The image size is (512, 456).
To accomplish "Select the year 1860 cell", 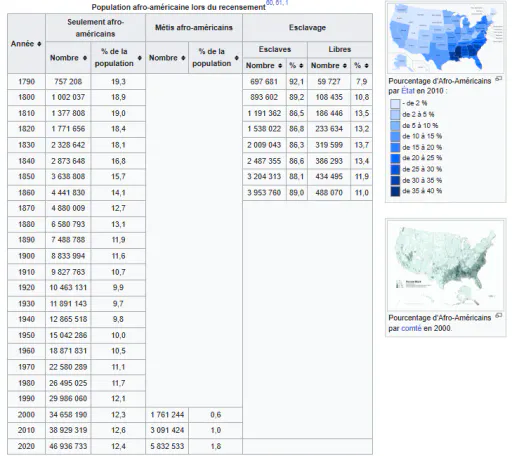I will point(26,193).
